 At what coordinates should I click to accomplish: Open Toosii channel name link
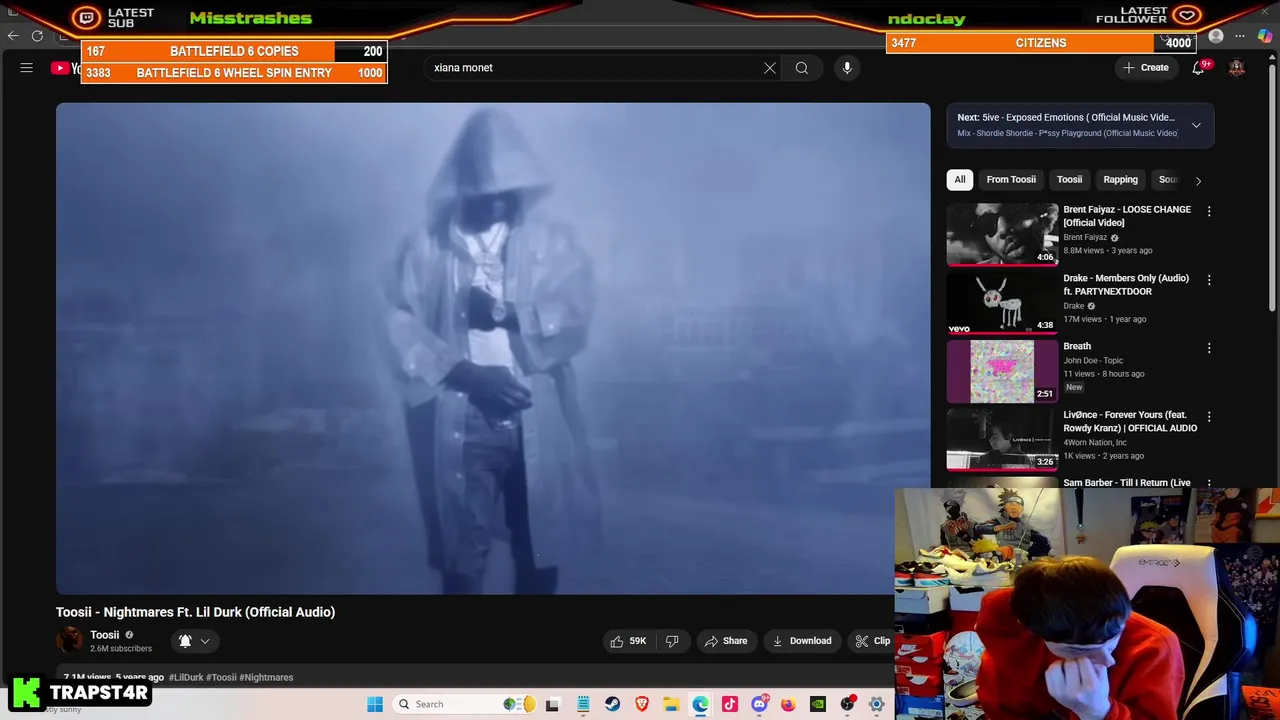(104, 635)
